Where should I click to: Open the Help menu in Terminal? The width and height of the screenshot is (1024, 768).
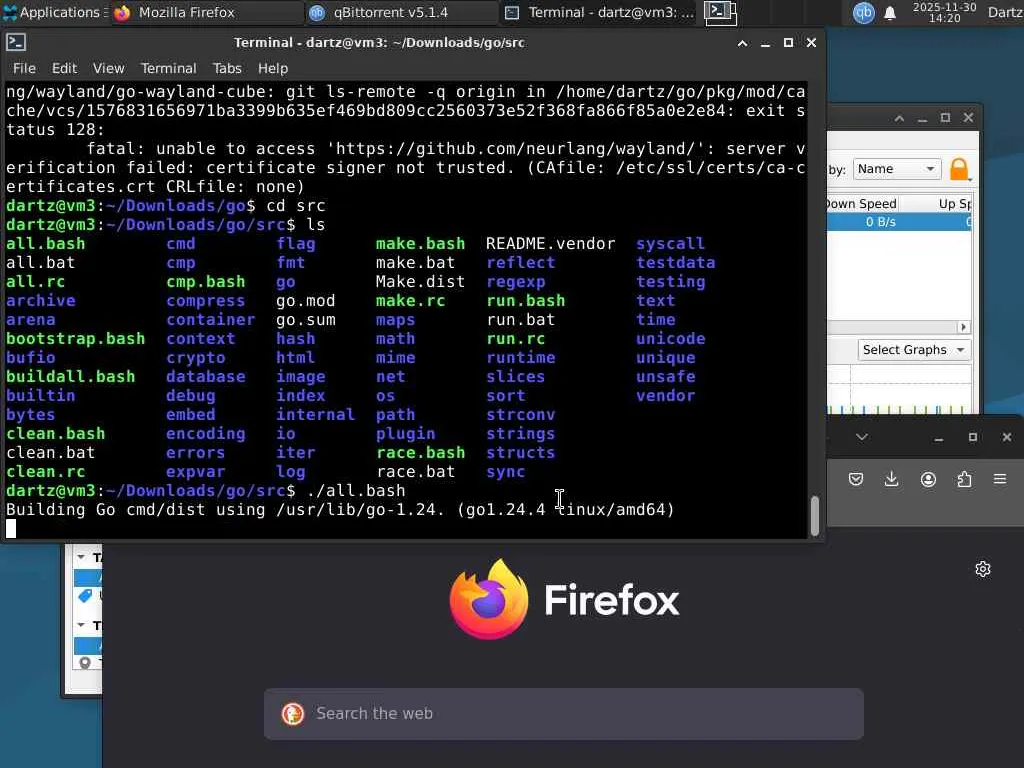click(272, 68)
